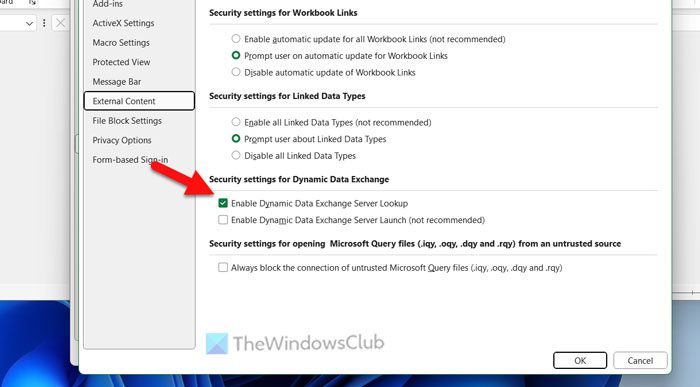Viewport: 700px width, 387px height.
Task: Confirm the dialog with OK
Action: pyautogui.click(x=580, y=360)
